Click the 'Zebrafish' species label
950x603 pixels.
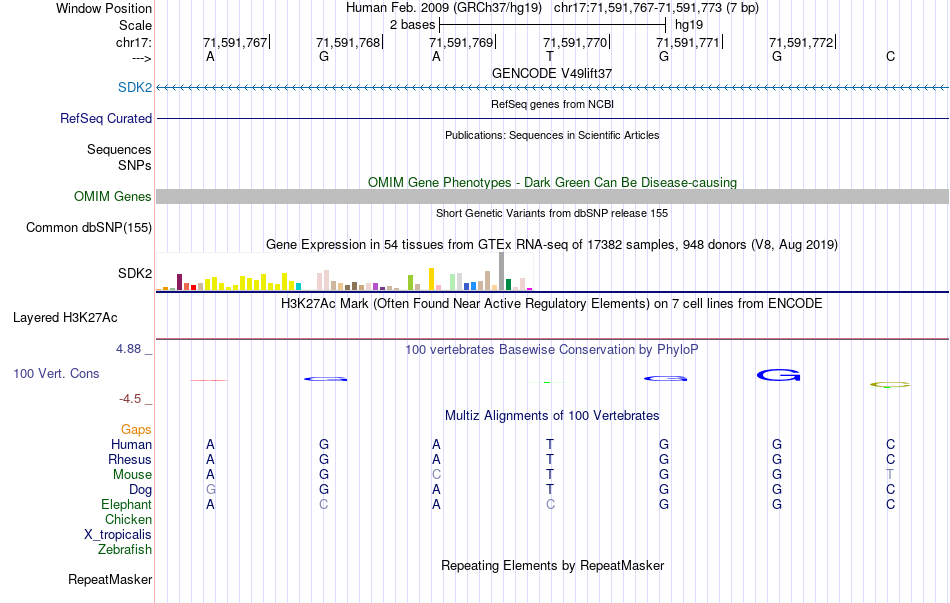pyautogui.click(x=125, y=549)
